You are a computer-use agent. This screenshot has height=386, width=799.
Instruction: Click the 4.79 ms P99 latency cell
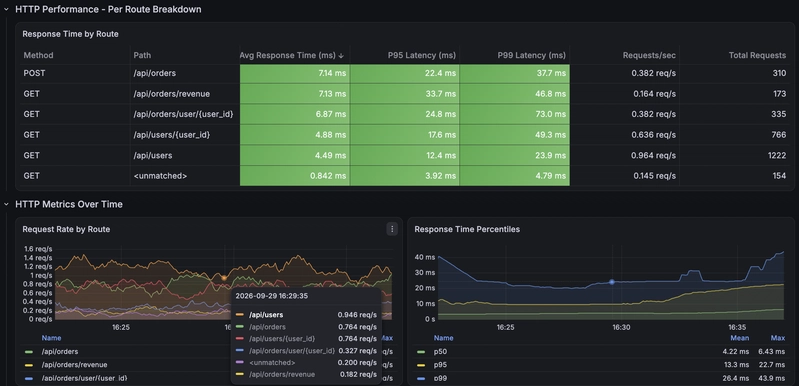point(515,176)
